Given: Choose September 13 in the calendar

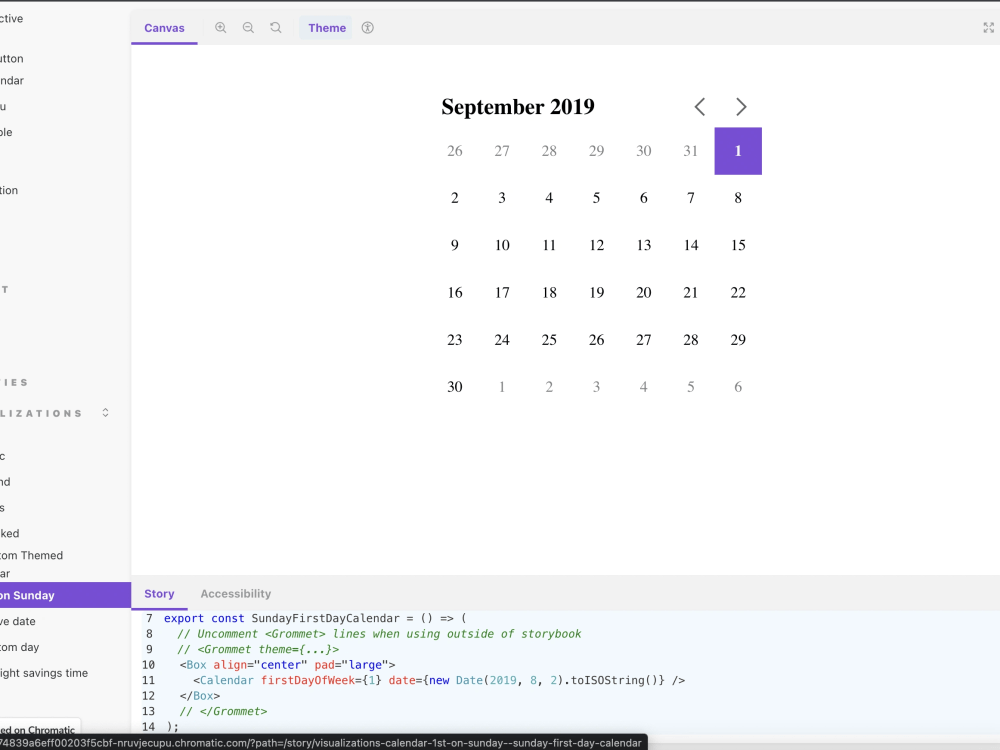Looking at the screenshot, I should pos(643,246).
